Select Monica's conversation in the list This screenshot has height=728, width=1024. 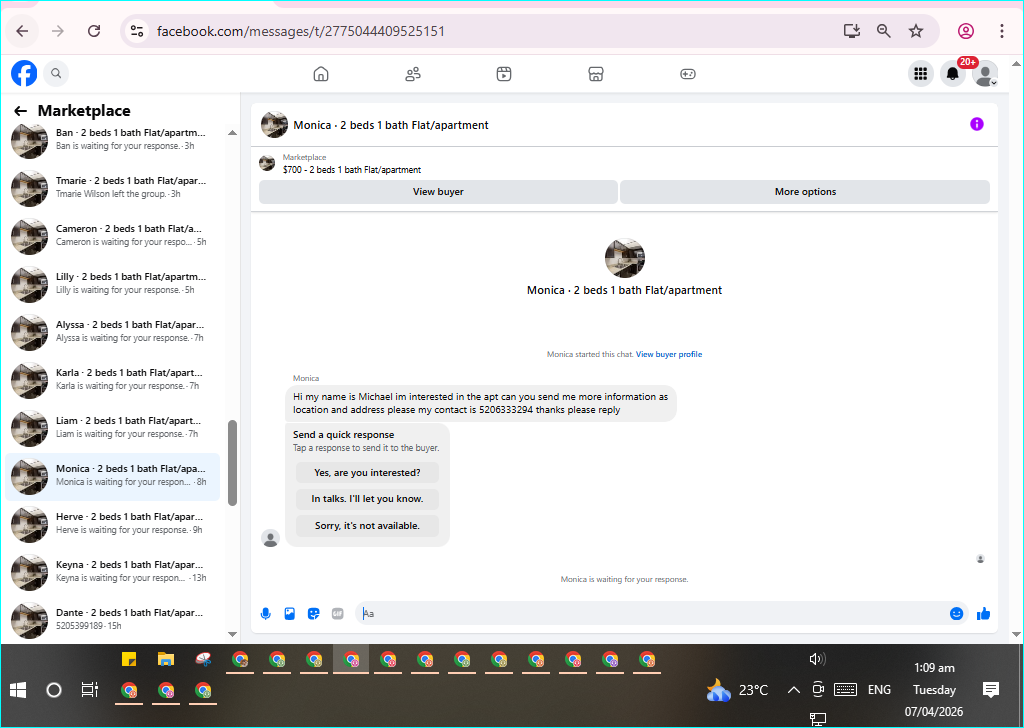click(112, 475)
